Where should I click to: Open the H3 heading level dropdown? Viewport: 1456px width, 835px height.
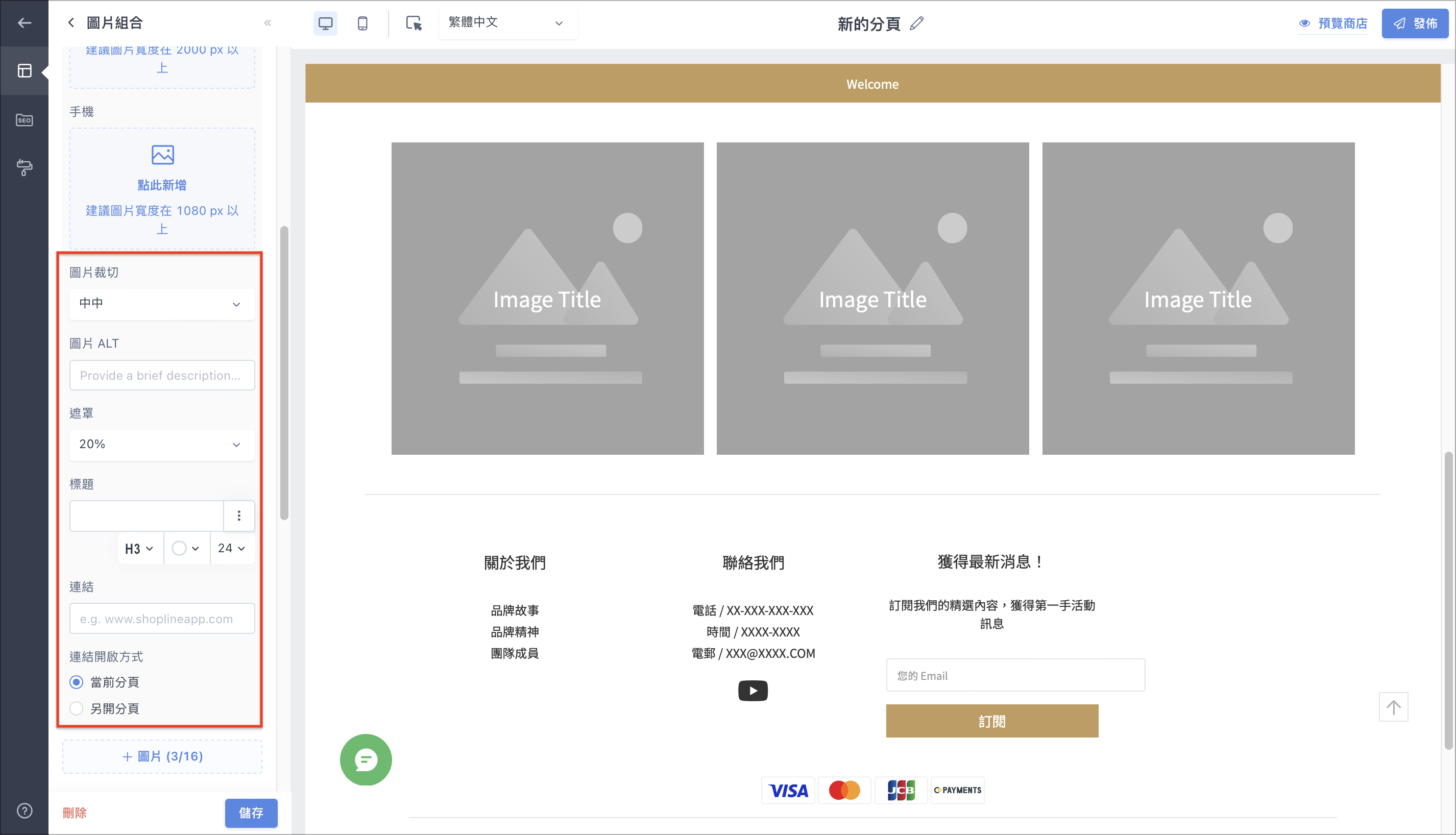click(140, 549)
